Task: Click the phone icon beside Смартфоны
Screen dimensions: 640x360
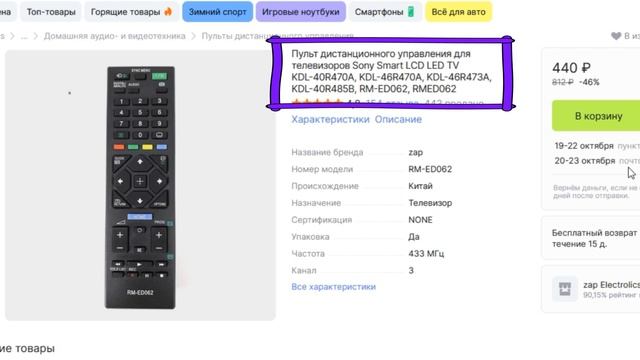Action: [x=411, y=12]
